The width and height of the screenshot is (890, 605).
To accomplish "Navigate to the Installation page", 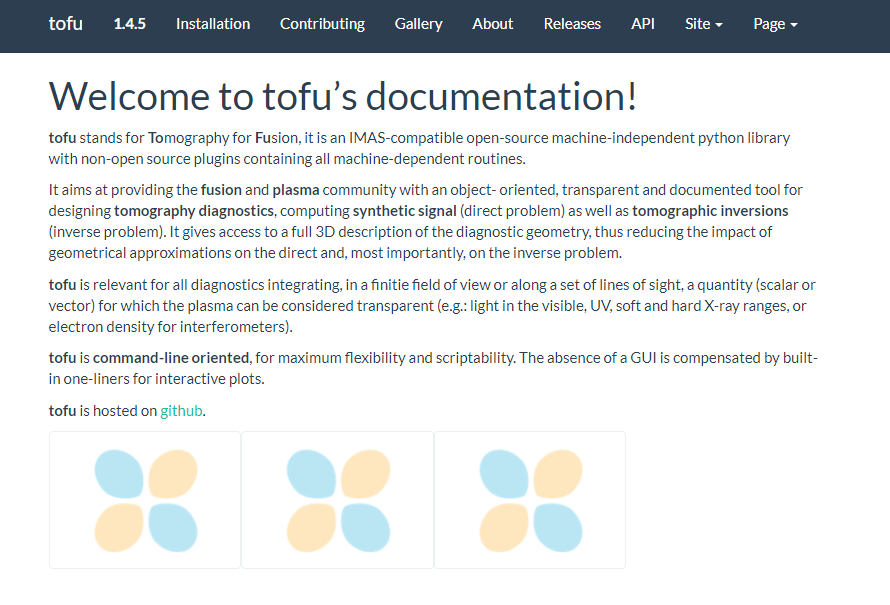I will click(213, 24).
